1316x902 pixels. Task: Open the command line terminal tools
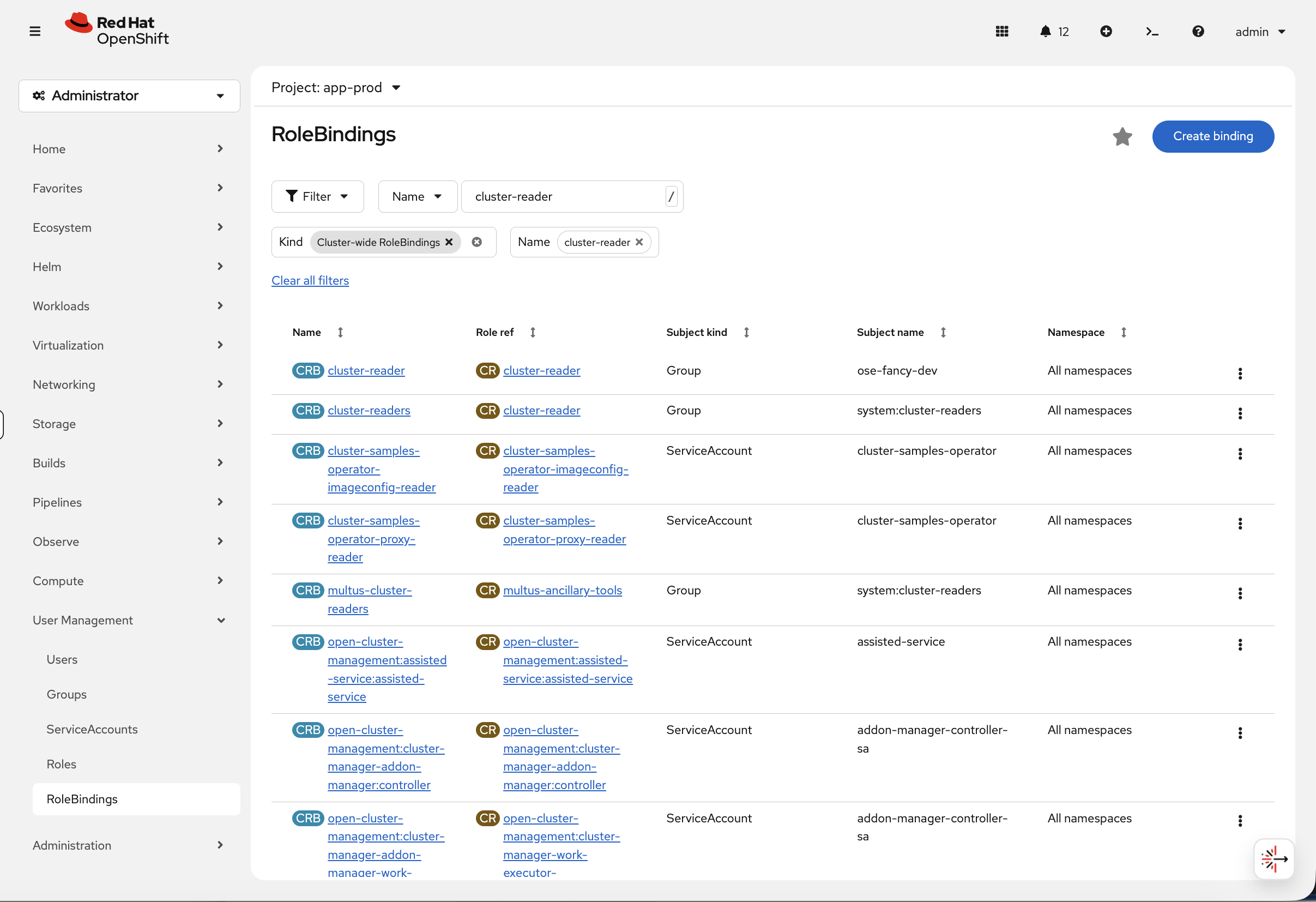click(1151, 31)
